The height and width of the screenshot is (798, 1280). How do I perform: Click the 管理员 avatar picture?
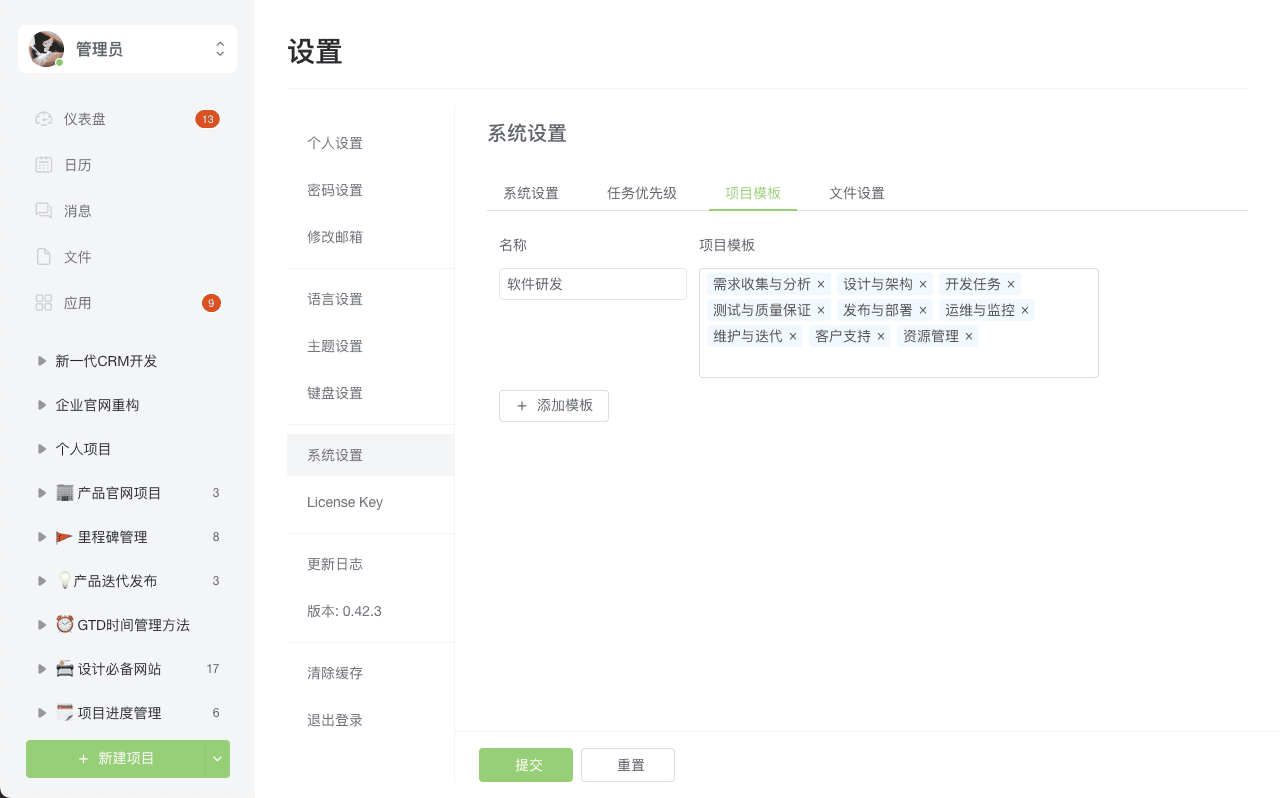[45, 48]
